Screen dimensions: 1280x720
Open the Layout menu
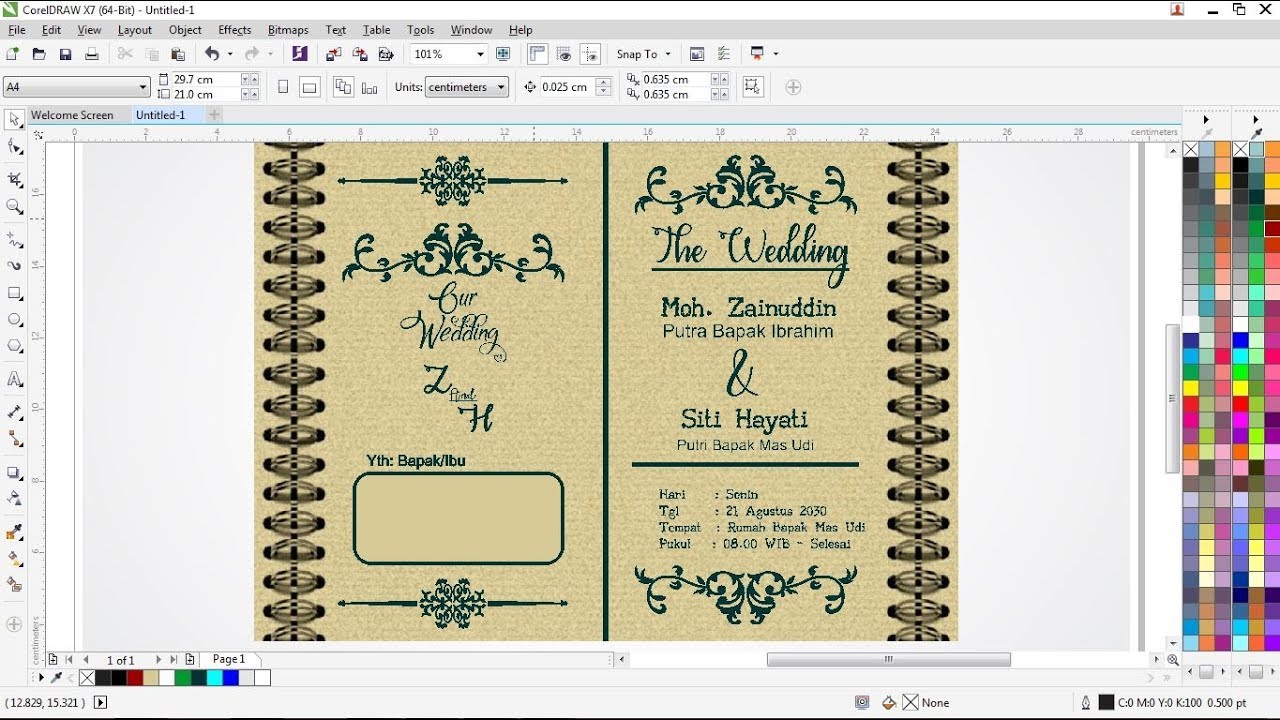135,30
